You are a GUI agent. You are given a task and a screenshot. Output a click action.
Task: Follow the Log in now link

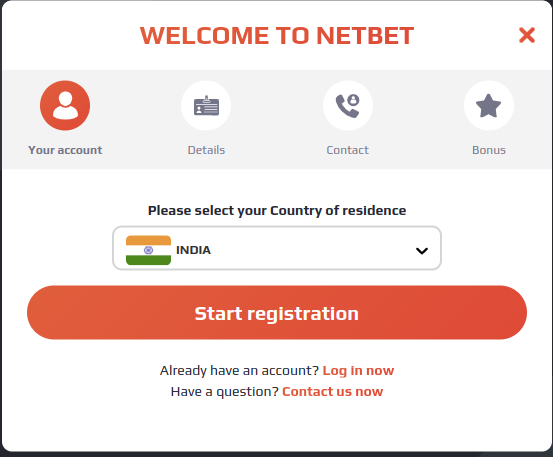click(x=358, y=371)
